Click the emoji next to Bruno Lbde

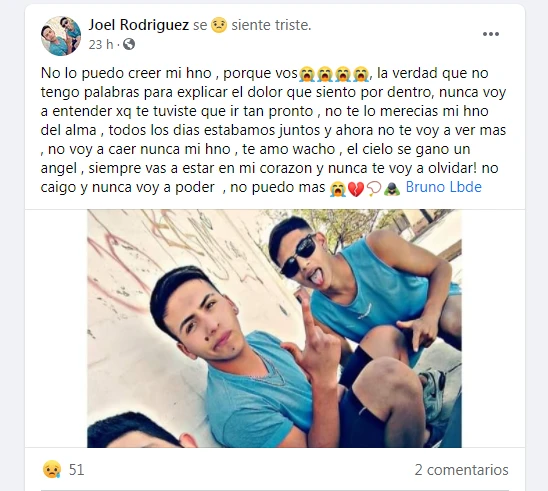pos(392,189)
